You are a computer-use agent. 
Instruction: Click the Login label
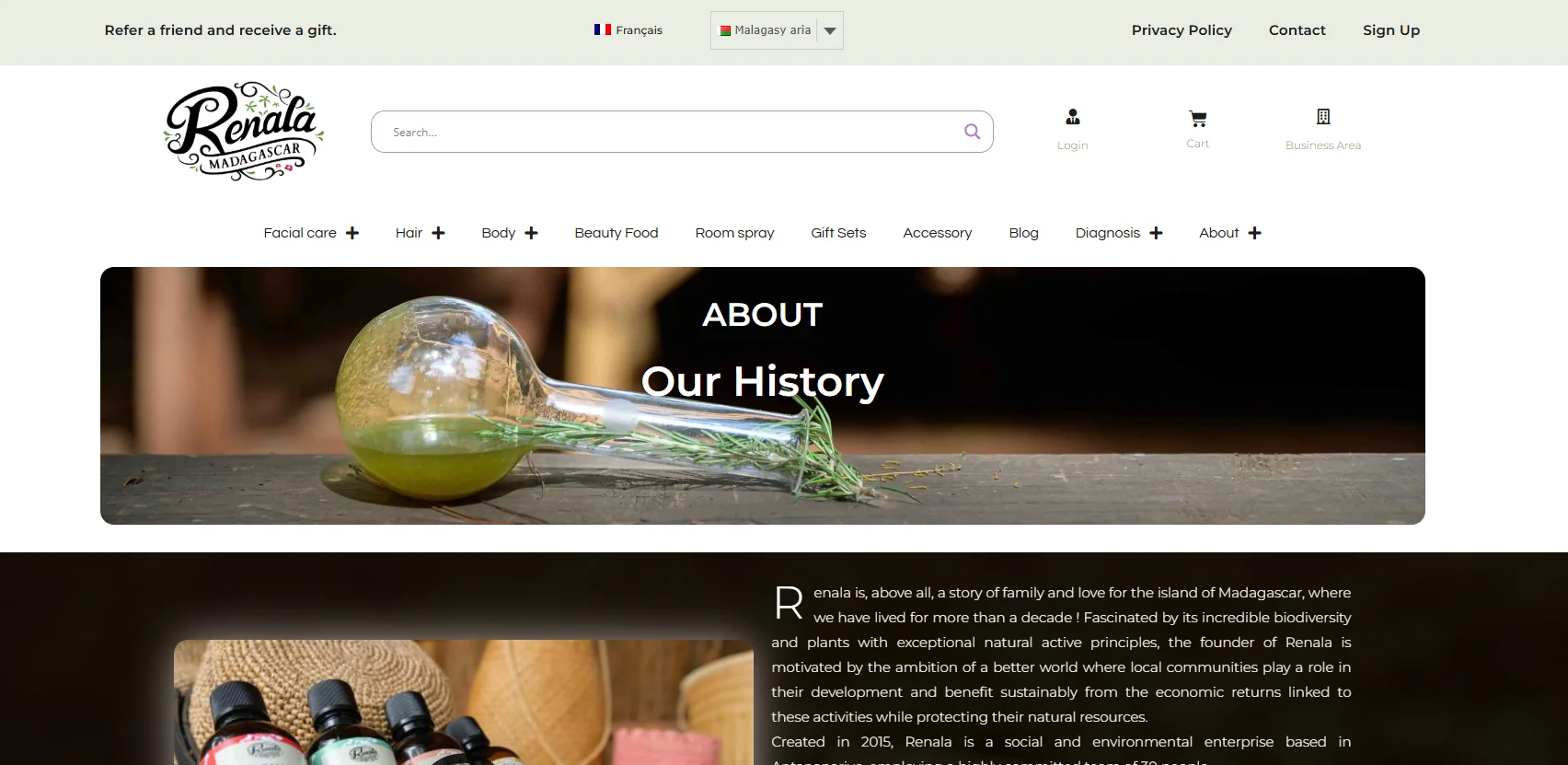click(x=1072, y=145)
